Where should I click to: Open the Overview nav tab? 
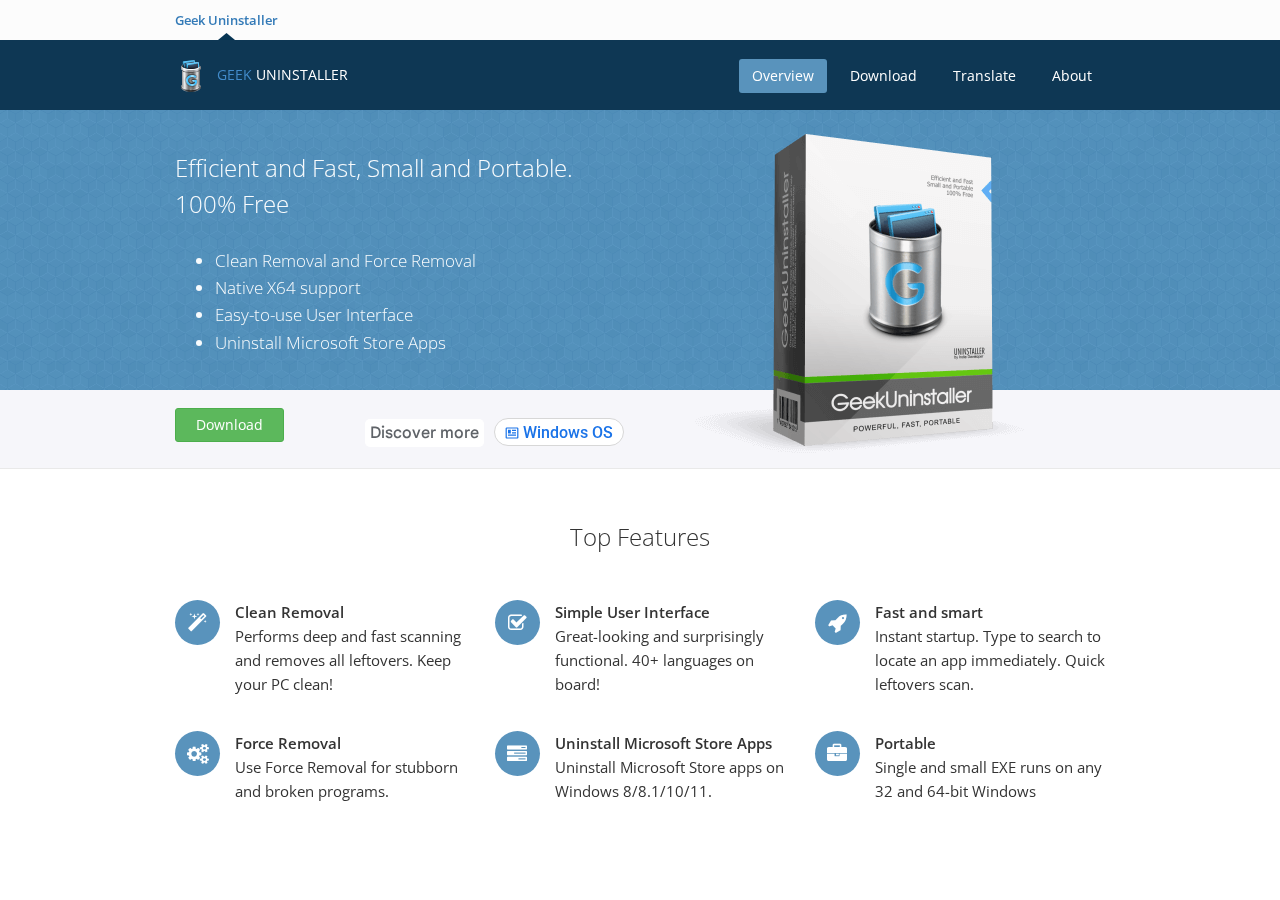pos(783,76)
